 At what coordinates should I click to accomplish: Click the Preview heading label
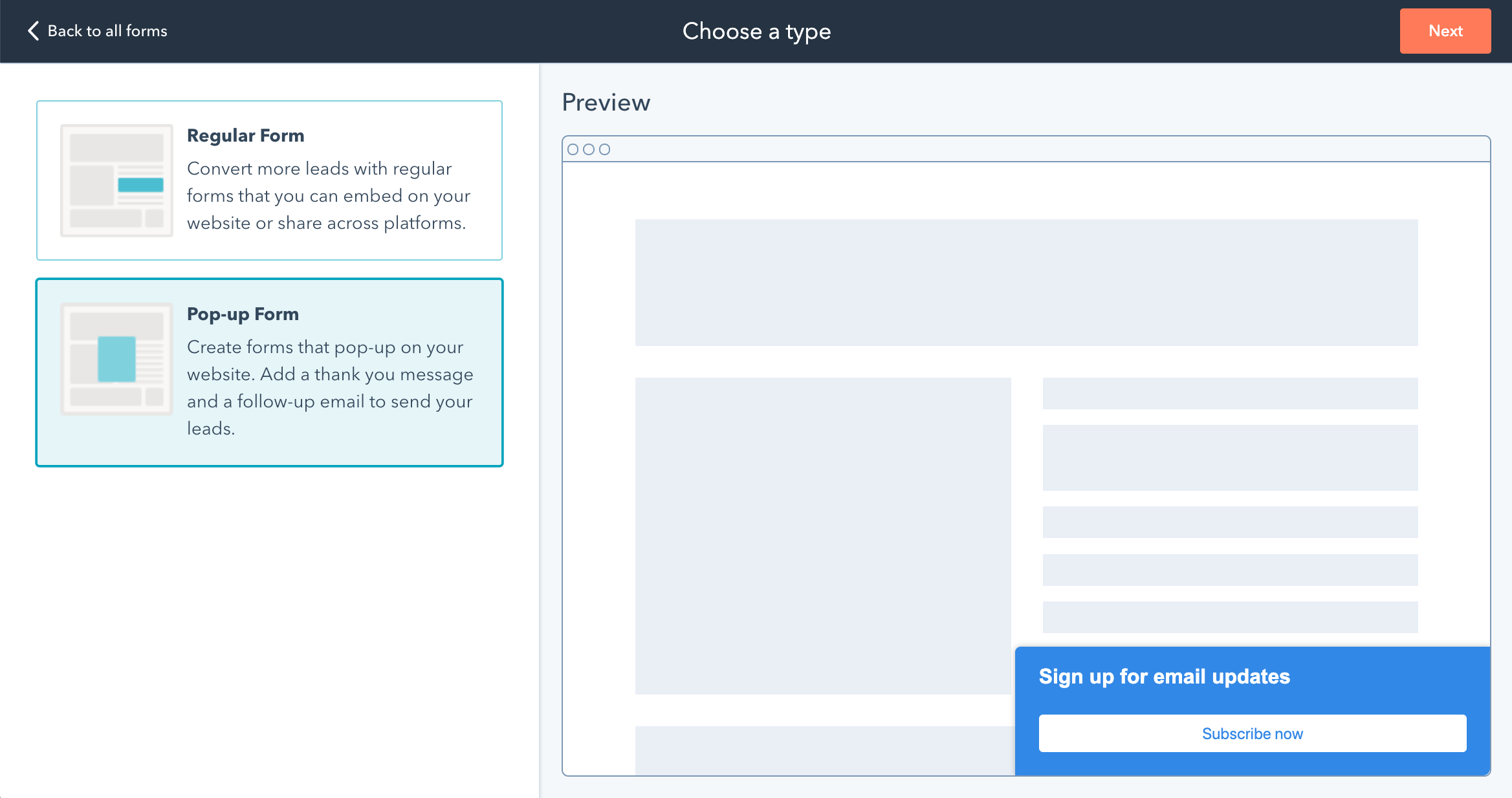click(606, 102)
